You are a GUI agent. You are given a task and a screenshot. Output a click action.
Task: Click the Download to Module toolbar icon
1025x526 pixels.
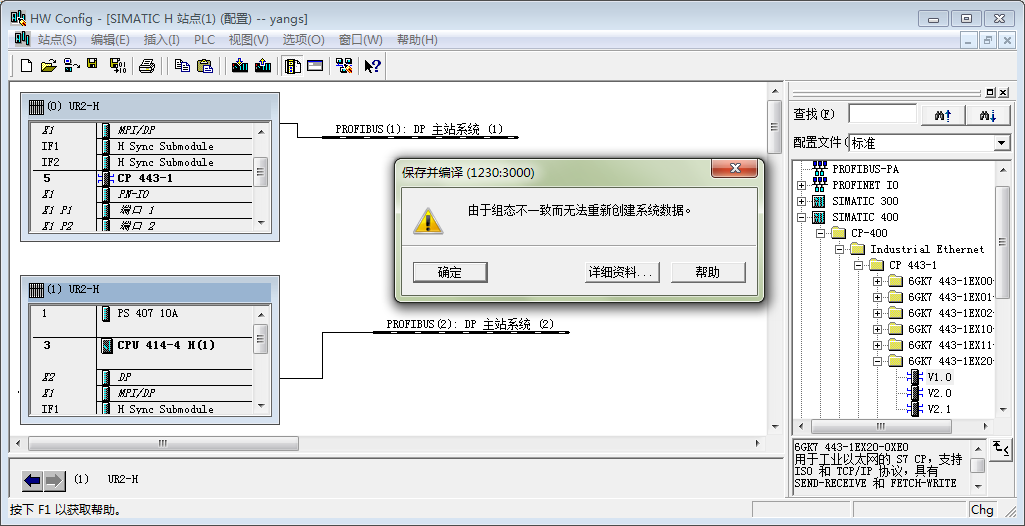click(x=240, y=65)
